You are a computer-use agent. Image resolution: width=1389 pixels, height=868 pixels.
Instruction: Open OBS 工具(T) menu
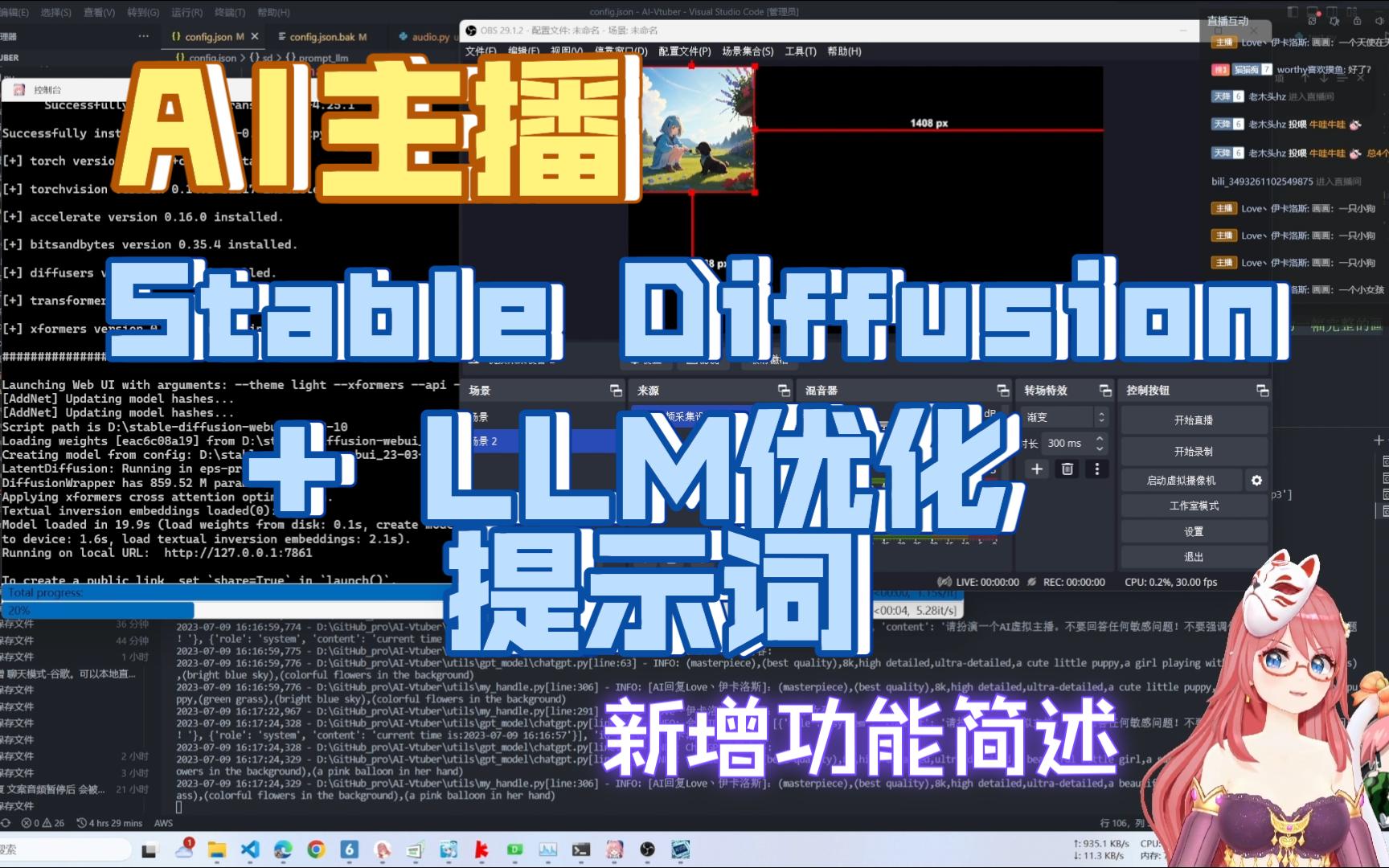click(801, 51)
